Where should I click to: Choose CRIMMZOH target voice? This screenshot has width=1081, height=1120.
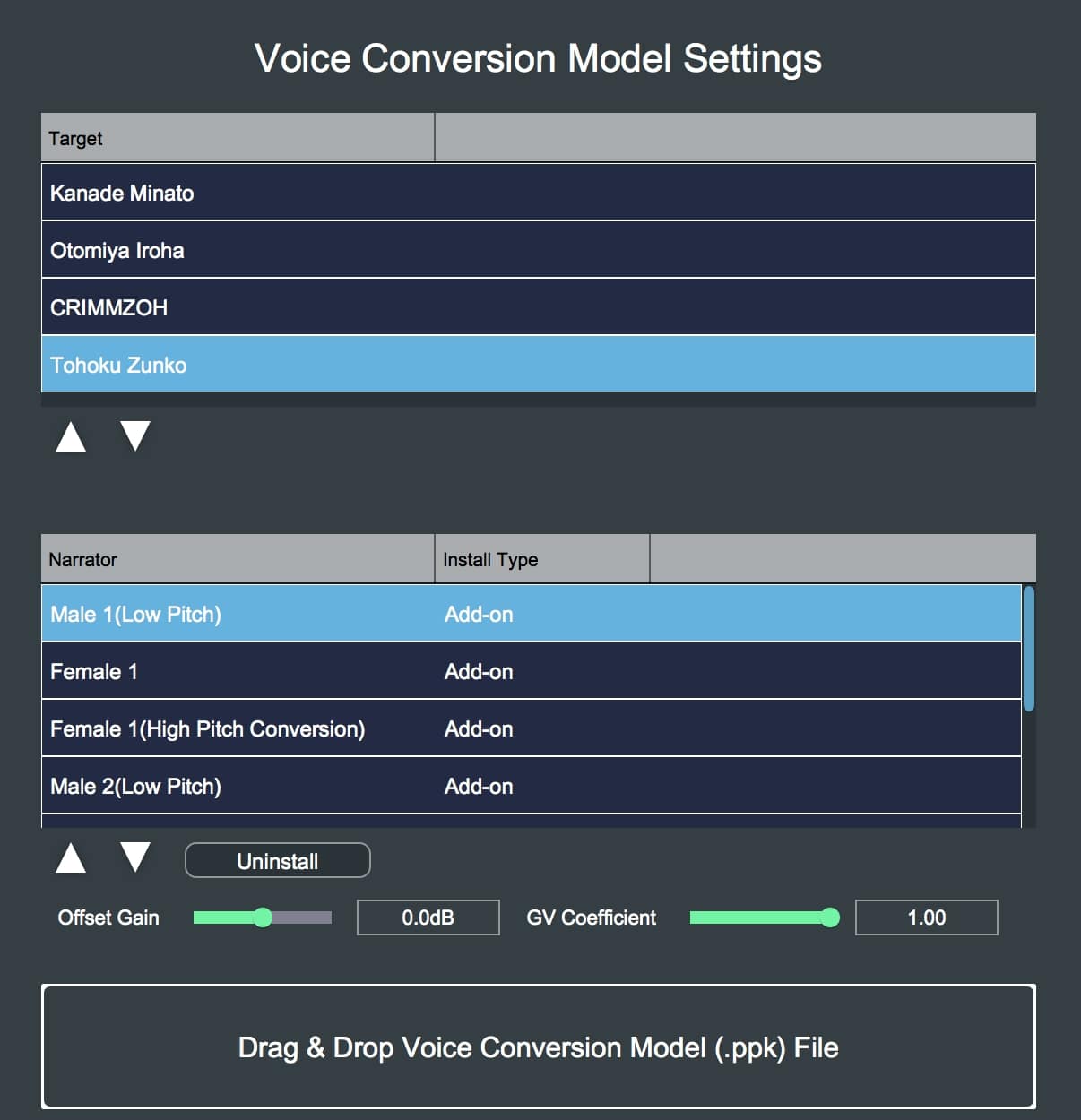(538, 307)
